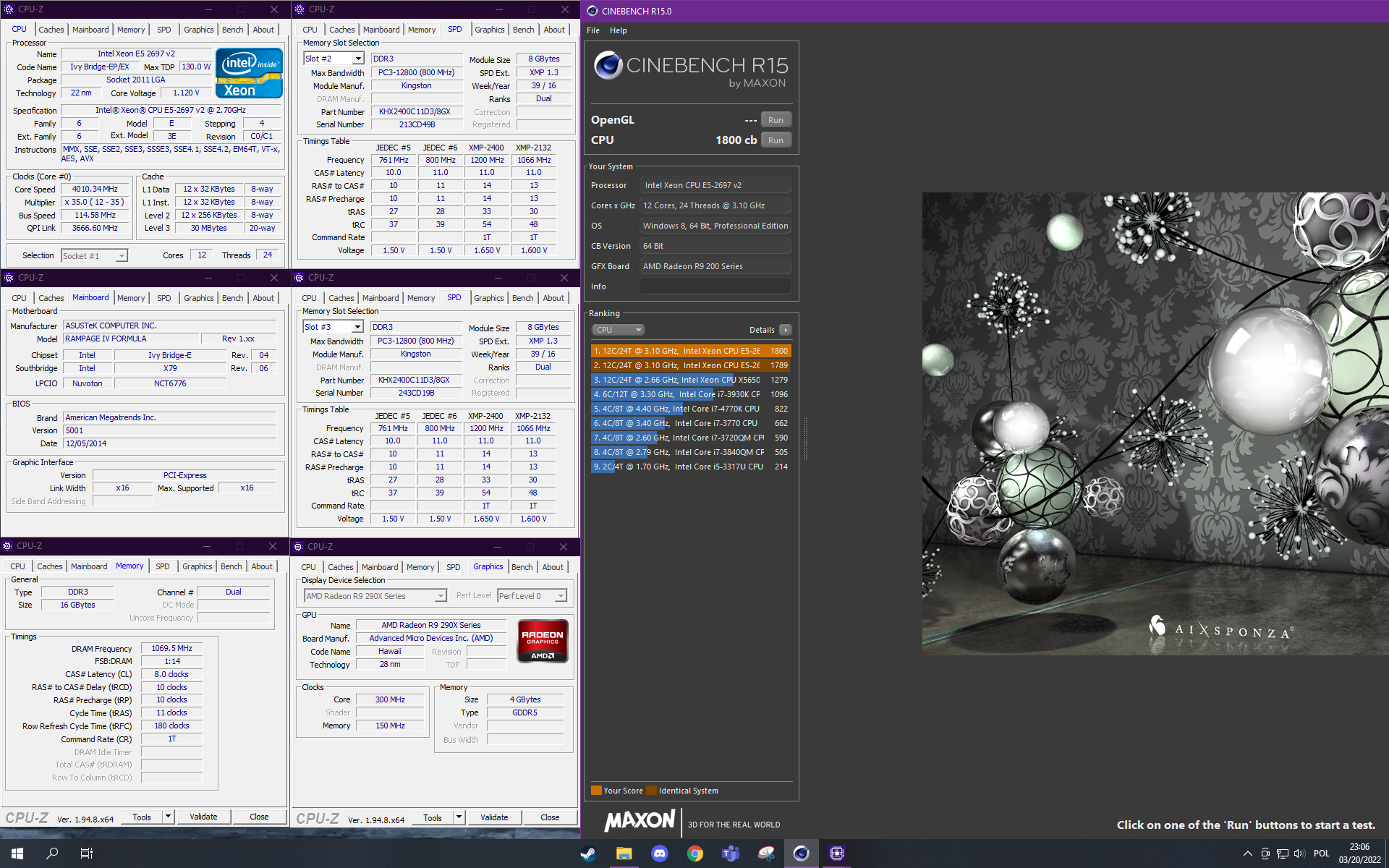Open Snipping Tool from the taskbar
The width and height of the screenshot is (1389, 868).
765,854
